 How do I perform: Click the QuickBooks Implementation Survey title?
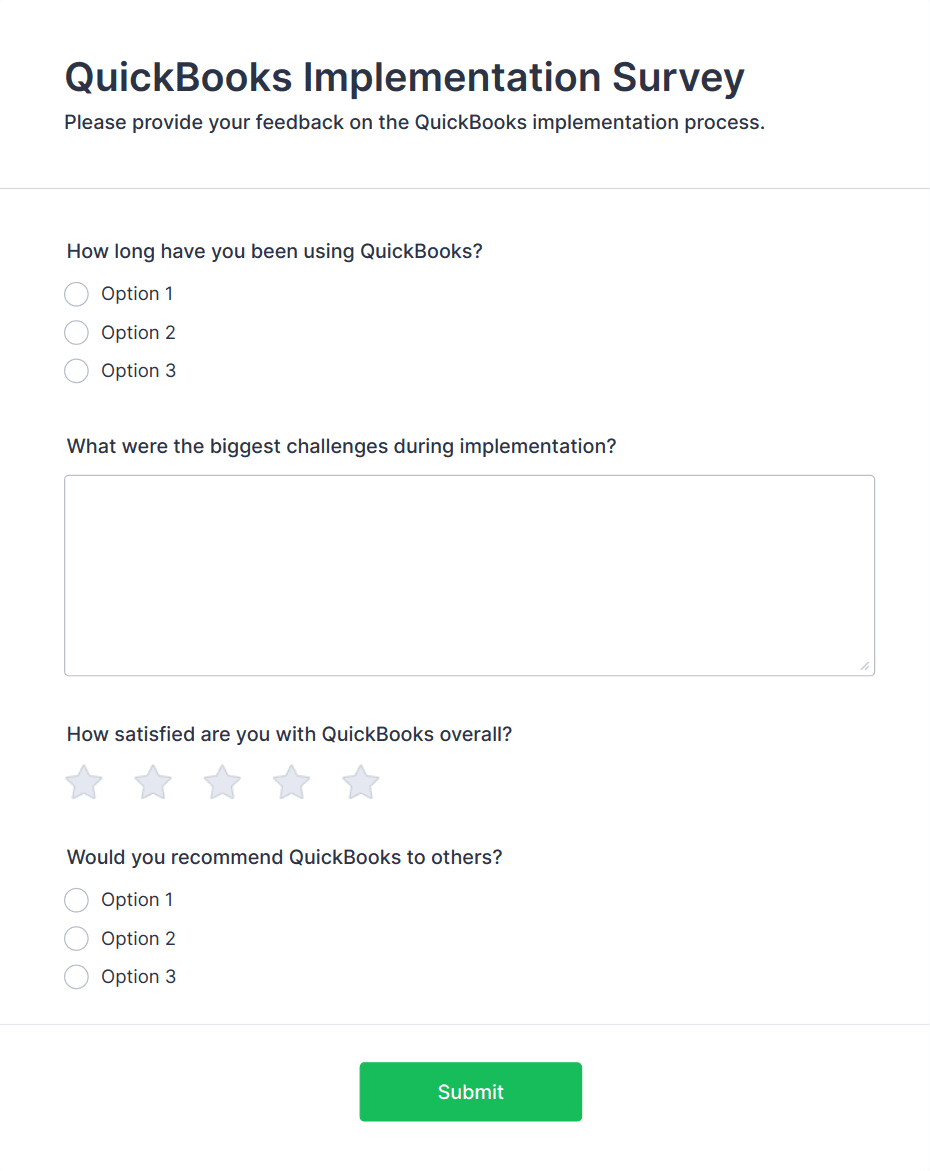click(x=404, y=78)
